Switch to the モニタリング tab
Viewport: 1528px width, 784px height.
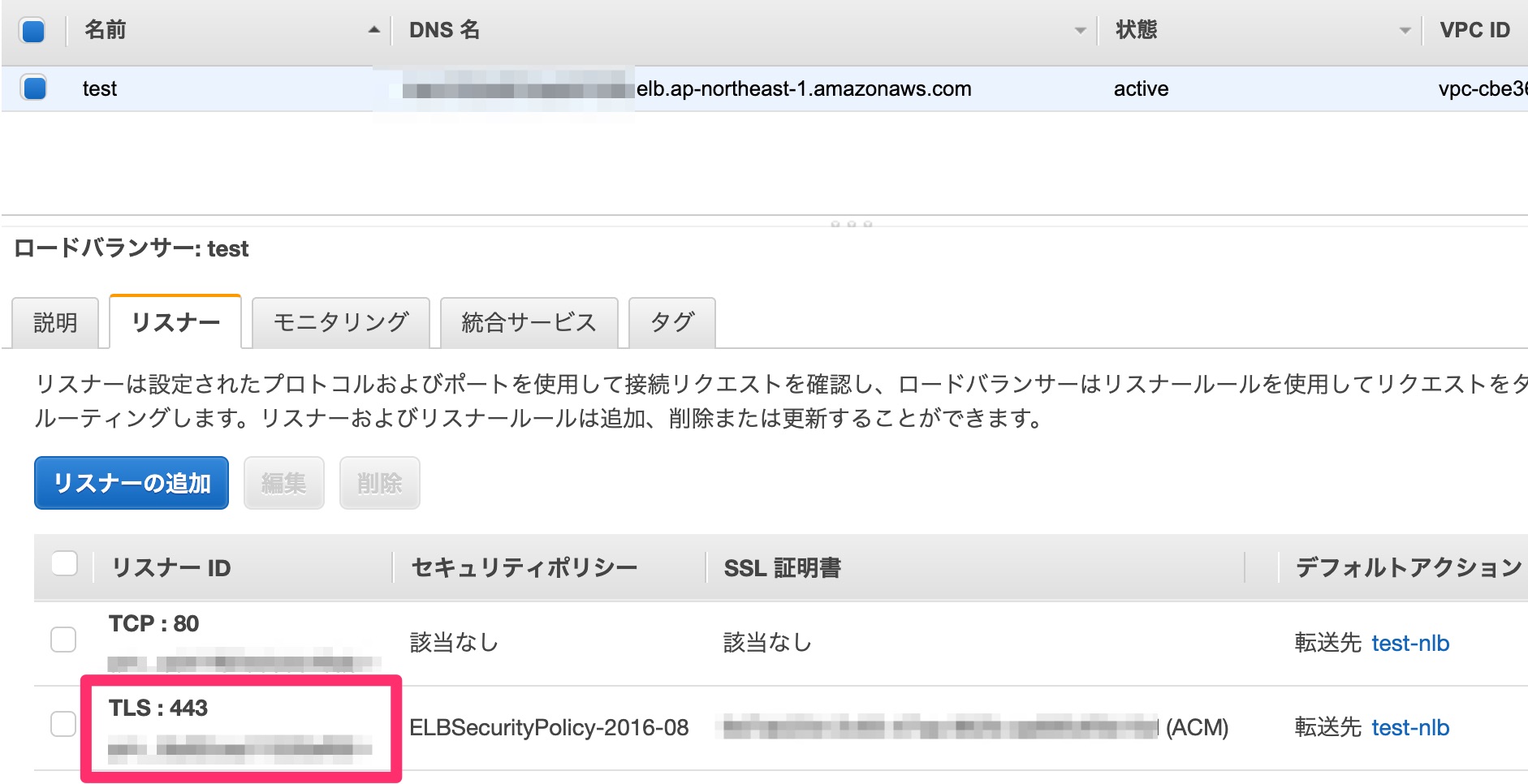click(339, 322)
